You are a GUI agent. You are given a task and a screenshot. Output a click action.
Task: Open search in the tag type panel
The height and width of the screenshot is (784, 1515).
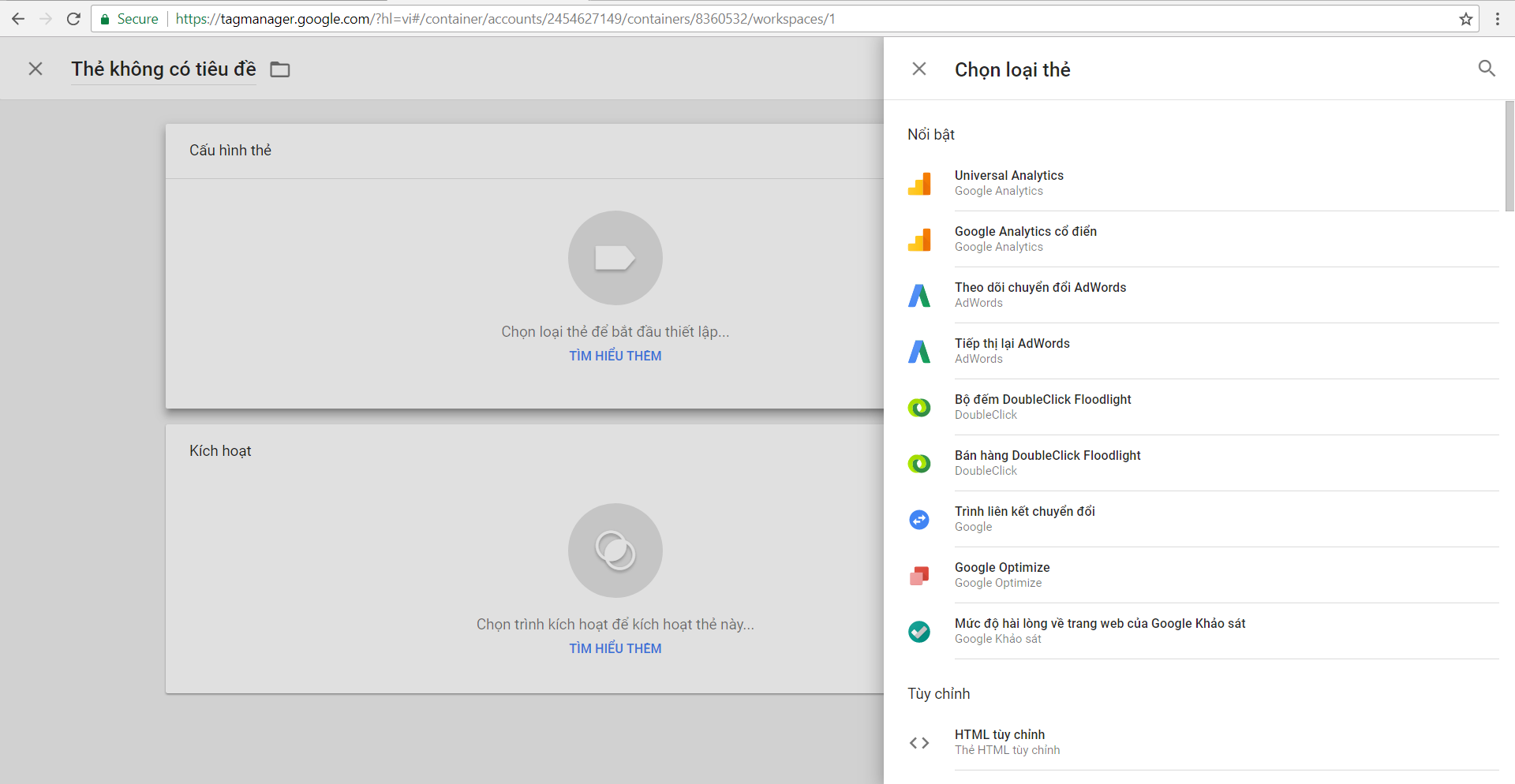(1487, 69)
